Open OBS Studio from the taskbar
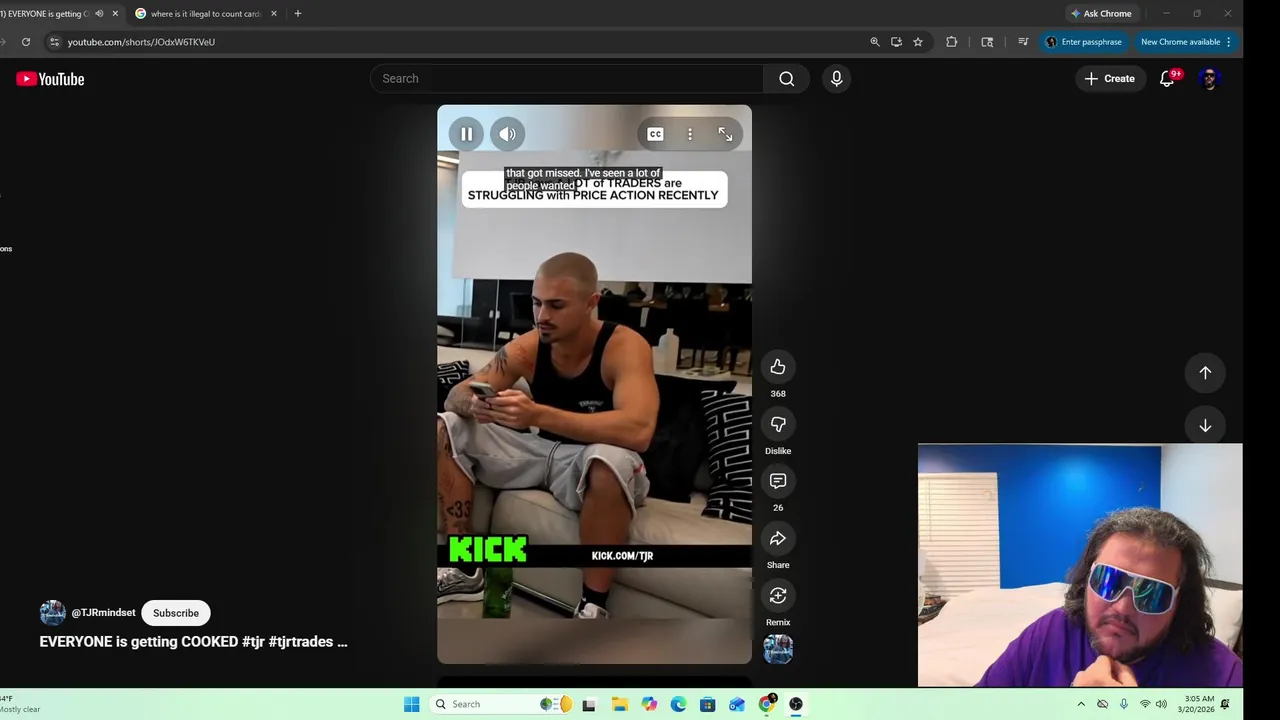 tap(796, 704)
